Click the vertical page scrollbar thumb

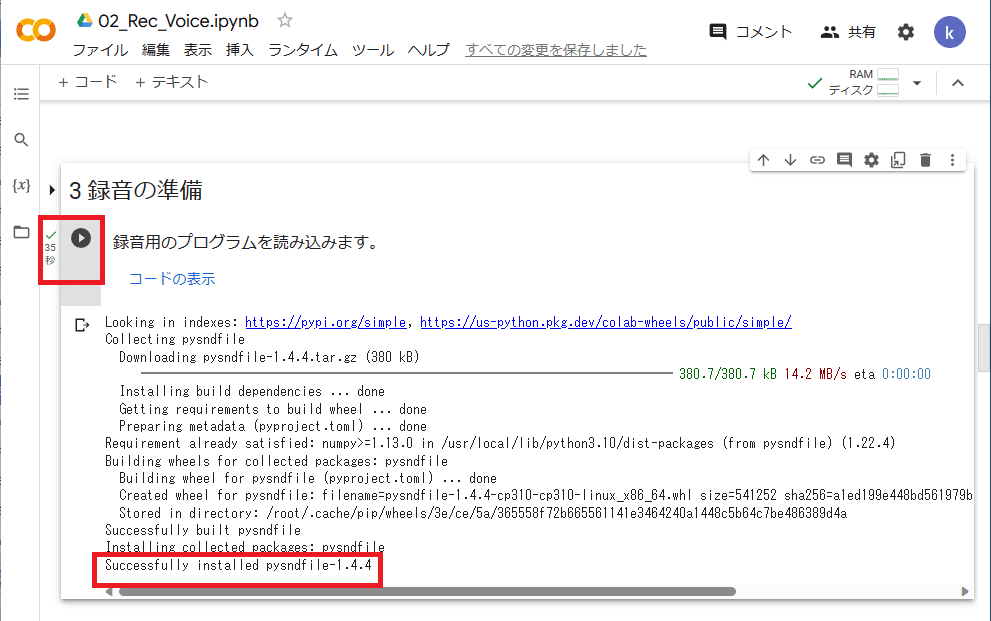(984, 347)
